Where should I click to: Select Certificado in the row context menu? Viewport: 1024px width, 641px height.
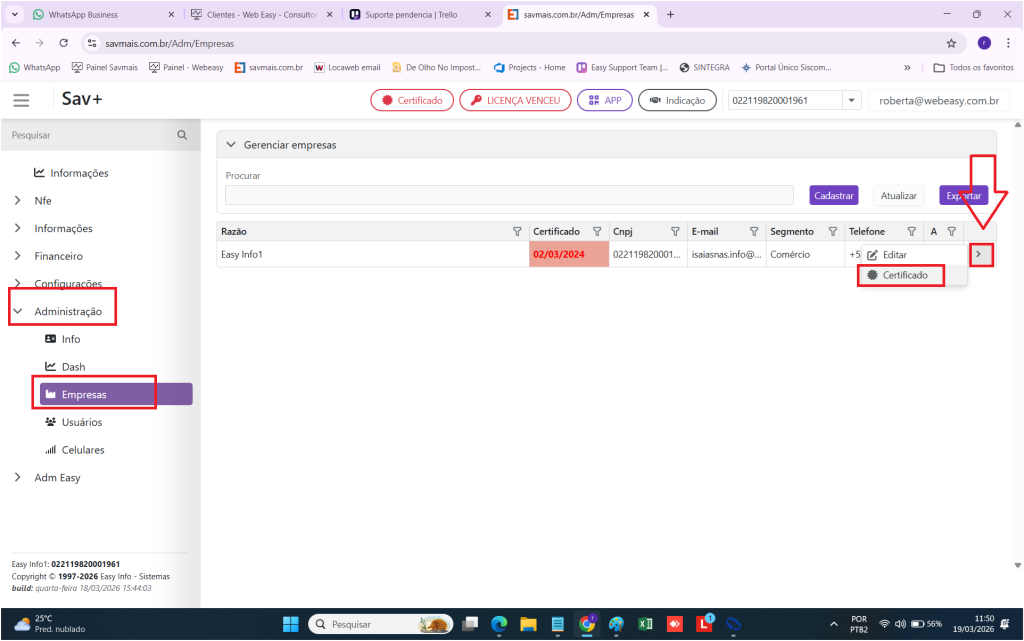(x=904, y=275)
